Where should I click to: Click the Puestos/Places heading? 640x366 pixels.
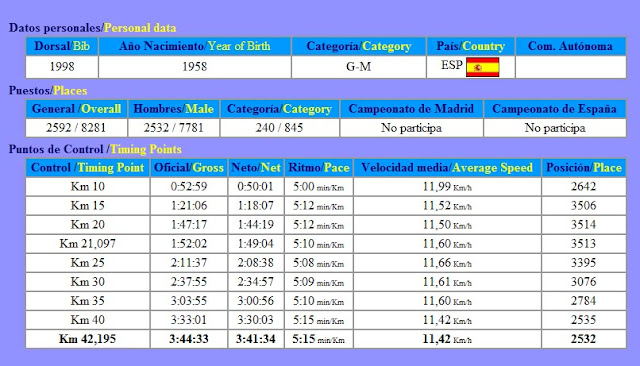click(48, 91)
